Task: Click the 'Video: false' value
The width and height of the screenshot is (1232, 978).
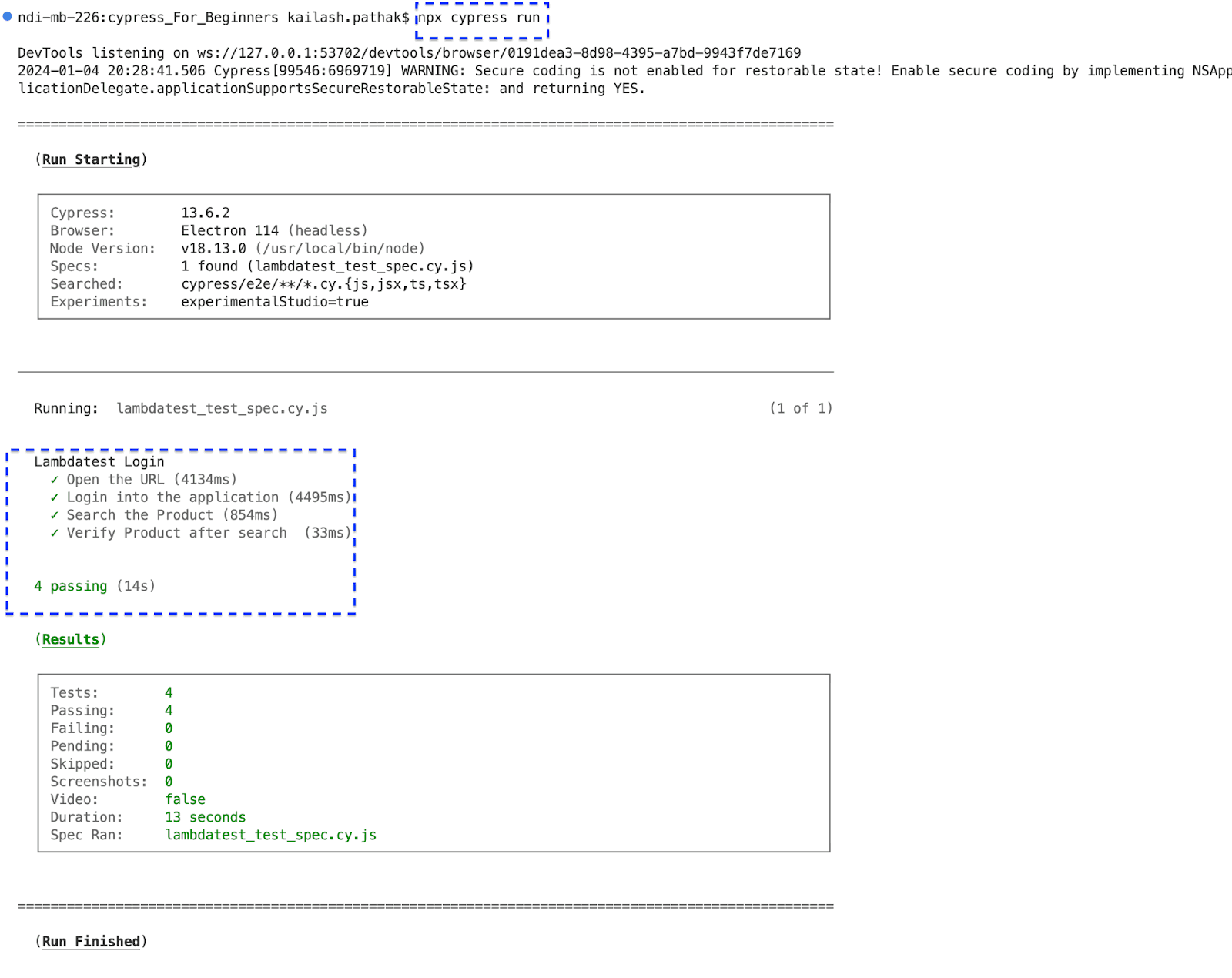Action: pyautogui.click(x=185, y=799)
